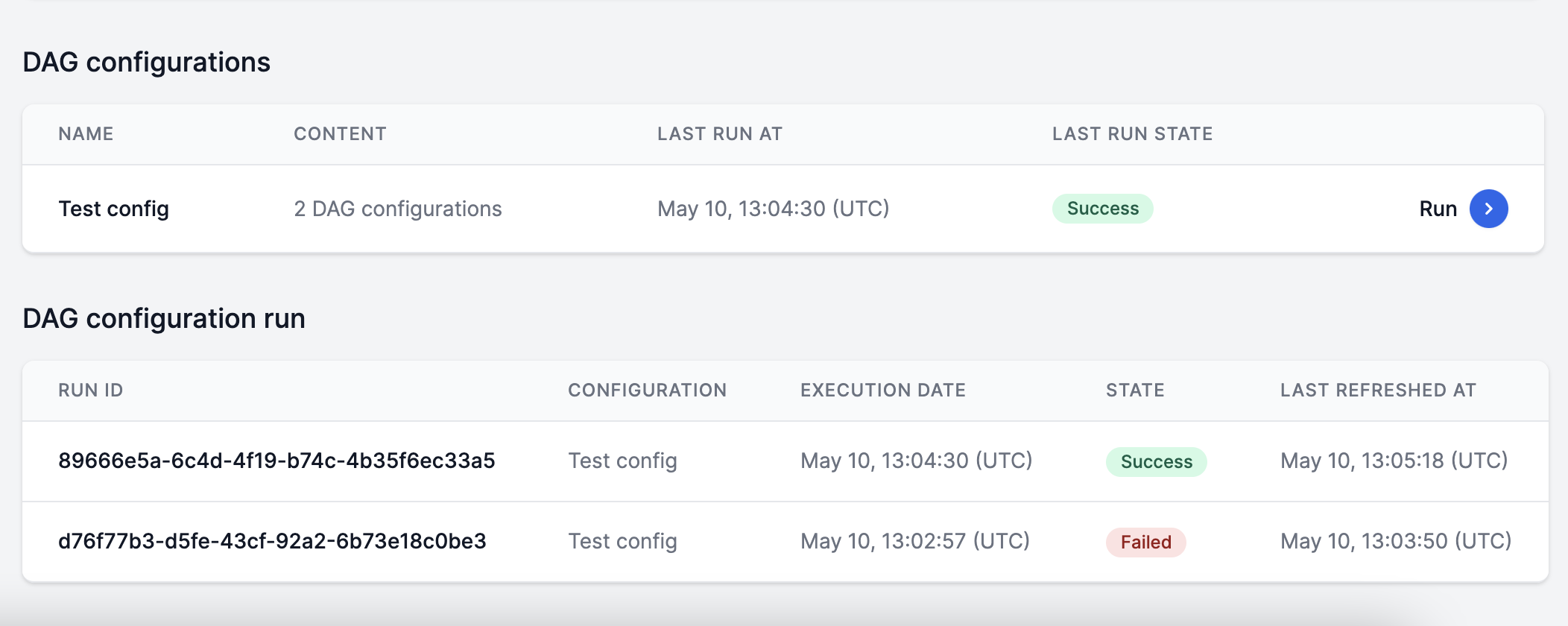This screenshot has height=626, width=1568.
Task: Click the 2 DAG configurations content cell
Action: coord(398,209)
